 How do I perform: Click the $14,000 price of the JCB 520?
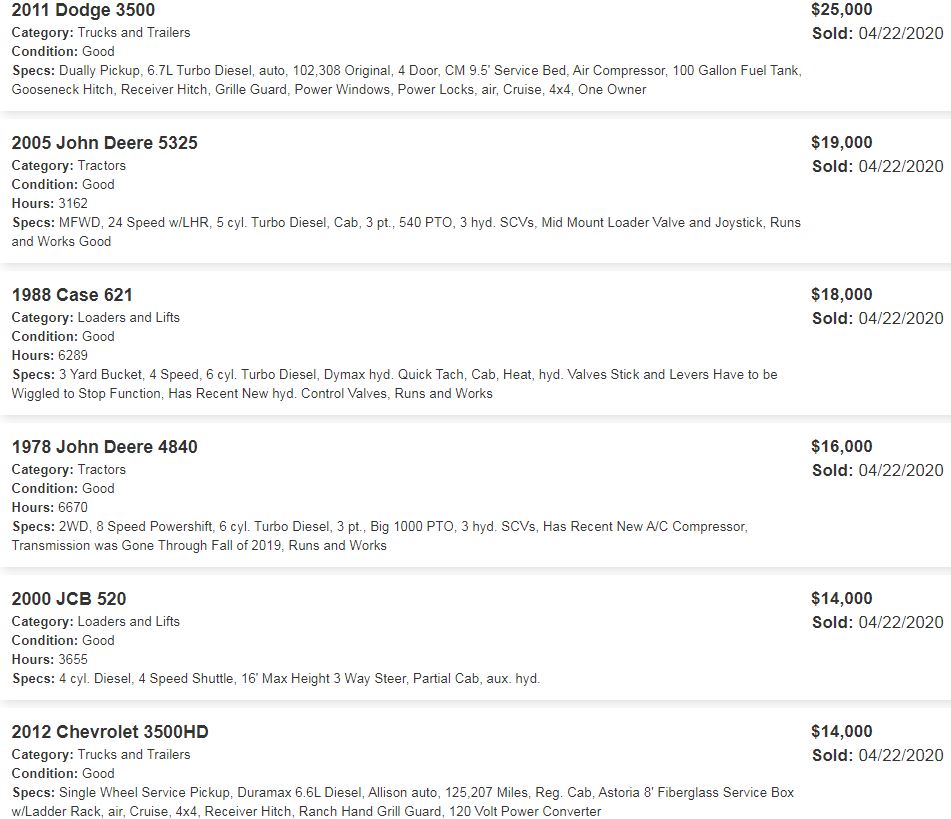click(841, 599)
